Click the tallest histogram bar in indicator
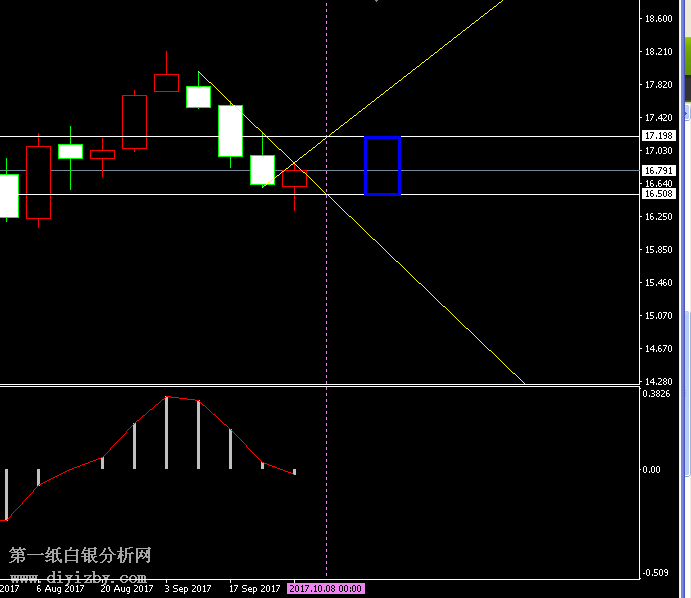This screenshot has height=598, width=691. [x=167, y=432]
